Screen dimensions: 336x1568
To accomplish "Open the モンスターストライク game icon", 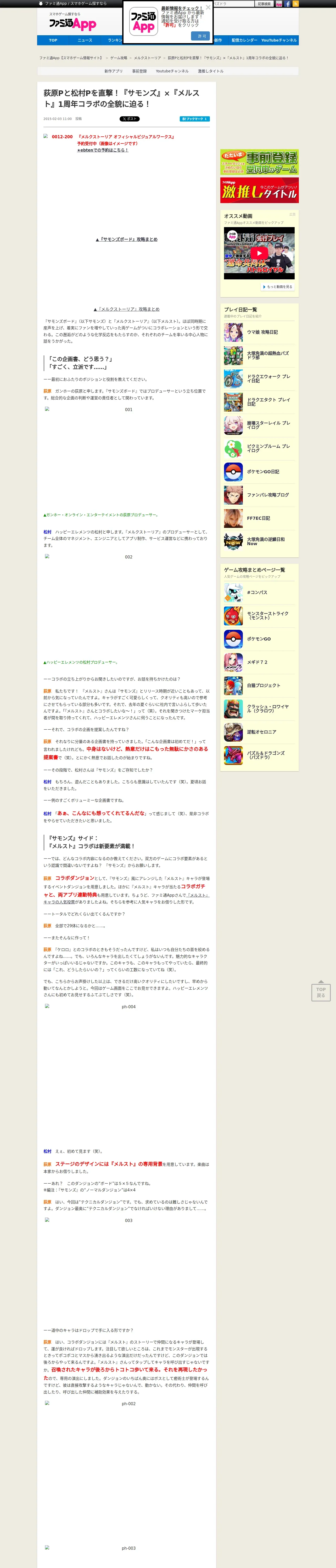I will (x=233, y=615).
